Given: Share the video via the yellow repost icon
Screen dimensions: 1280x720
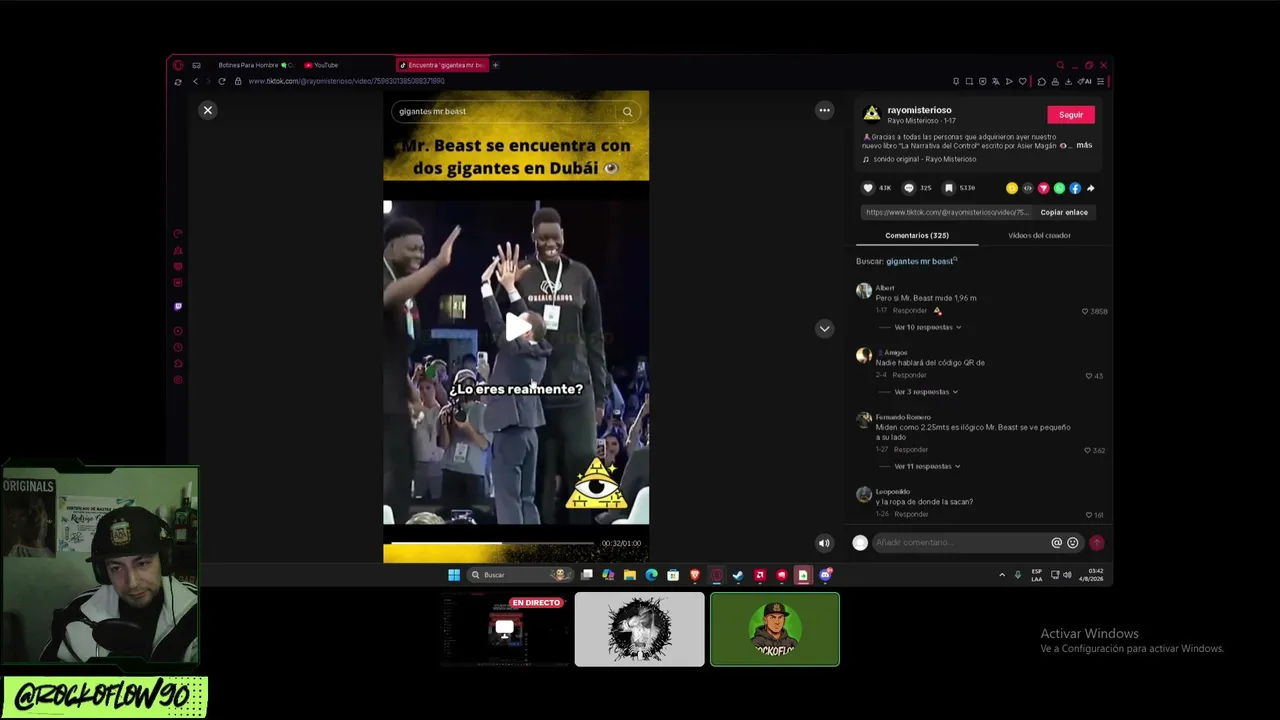Looking at the screenshot, I should (x=1012, y=188).
